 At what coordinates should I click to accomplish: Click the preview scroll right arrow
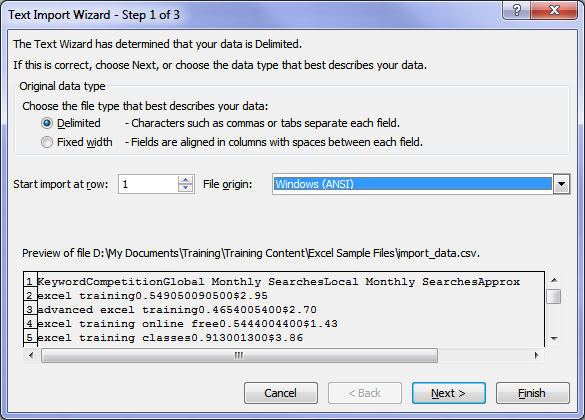coord(536,355)
